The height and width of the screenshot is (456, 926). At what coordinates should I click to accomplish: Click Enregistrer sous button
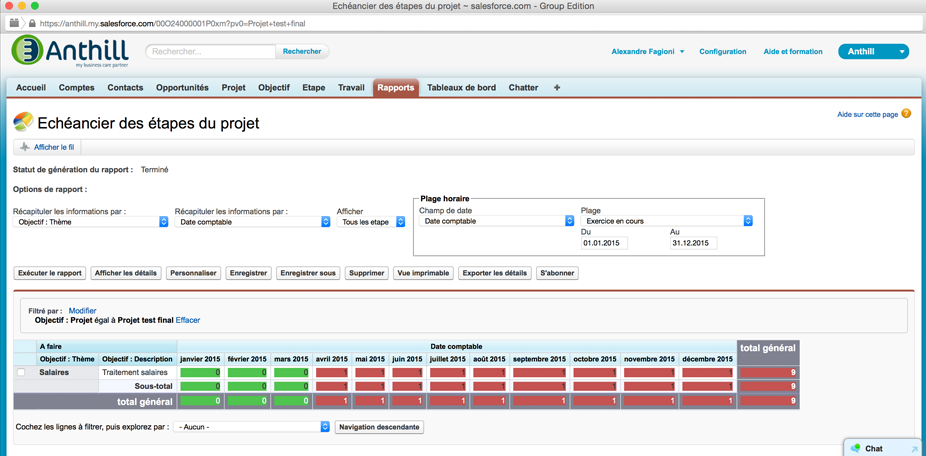[308, 273]
